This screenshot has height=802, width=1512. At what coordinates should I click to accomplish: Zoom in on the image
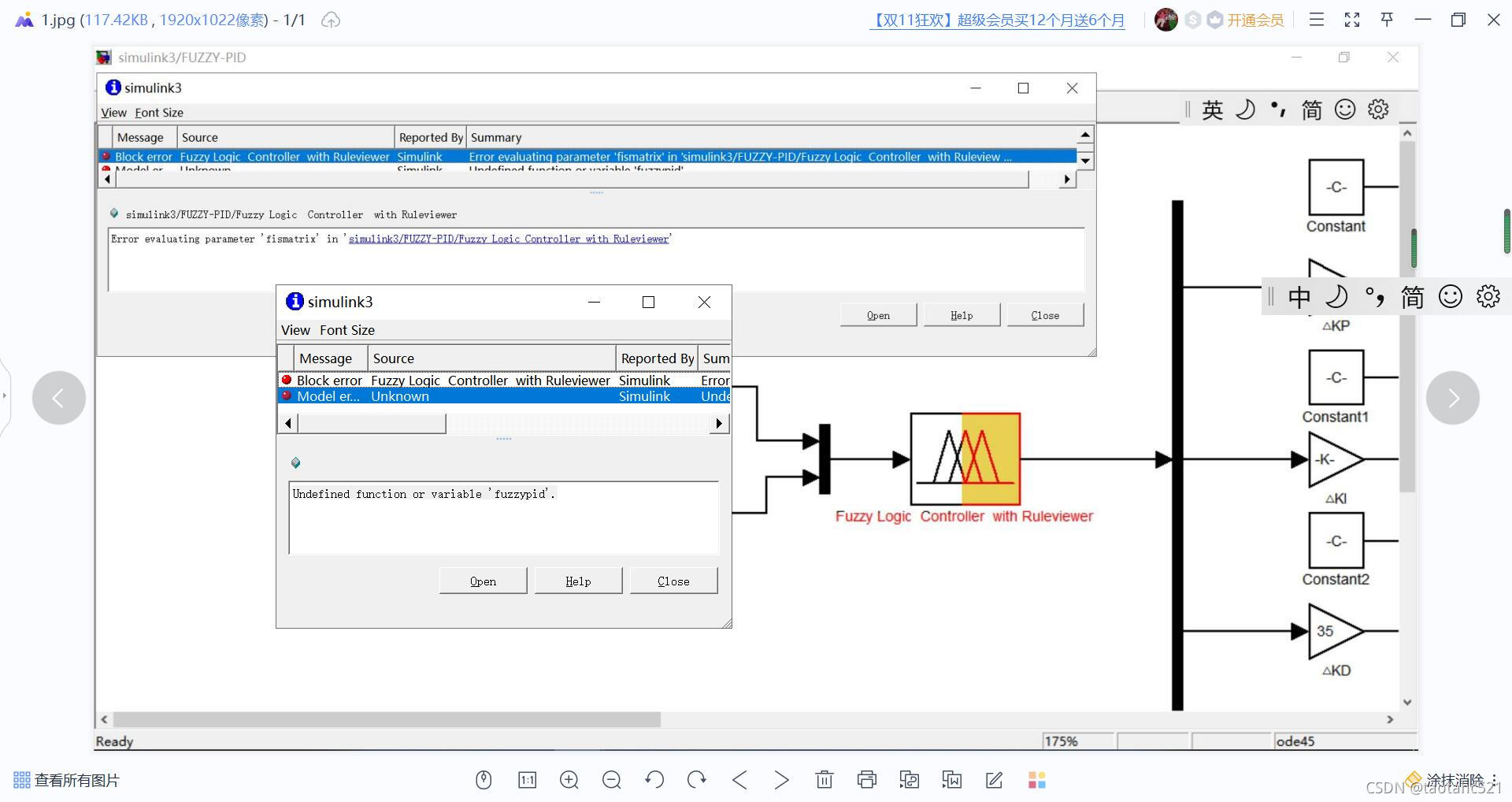pyautogui.click(x=569, y=780)
